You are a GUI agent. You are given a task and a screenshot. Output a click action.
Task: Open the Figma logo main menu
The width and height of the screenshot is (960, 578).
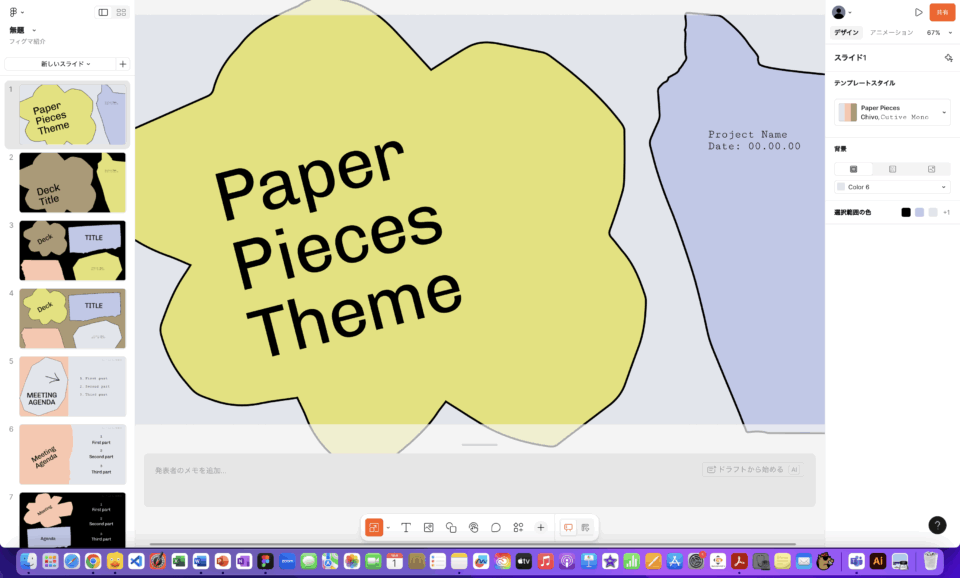tap(15, 12)
